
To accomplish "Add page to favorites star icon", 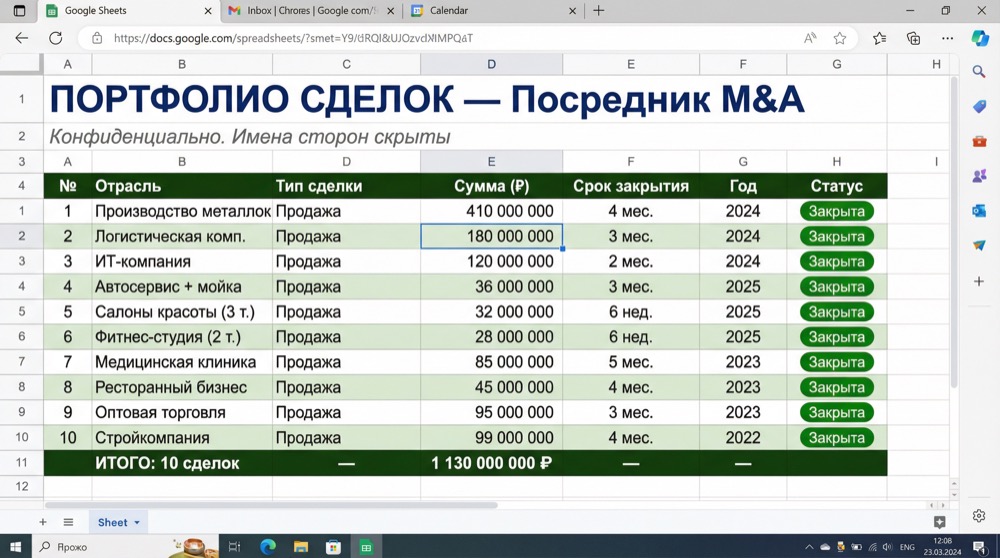I will click(x=840, y=38).
